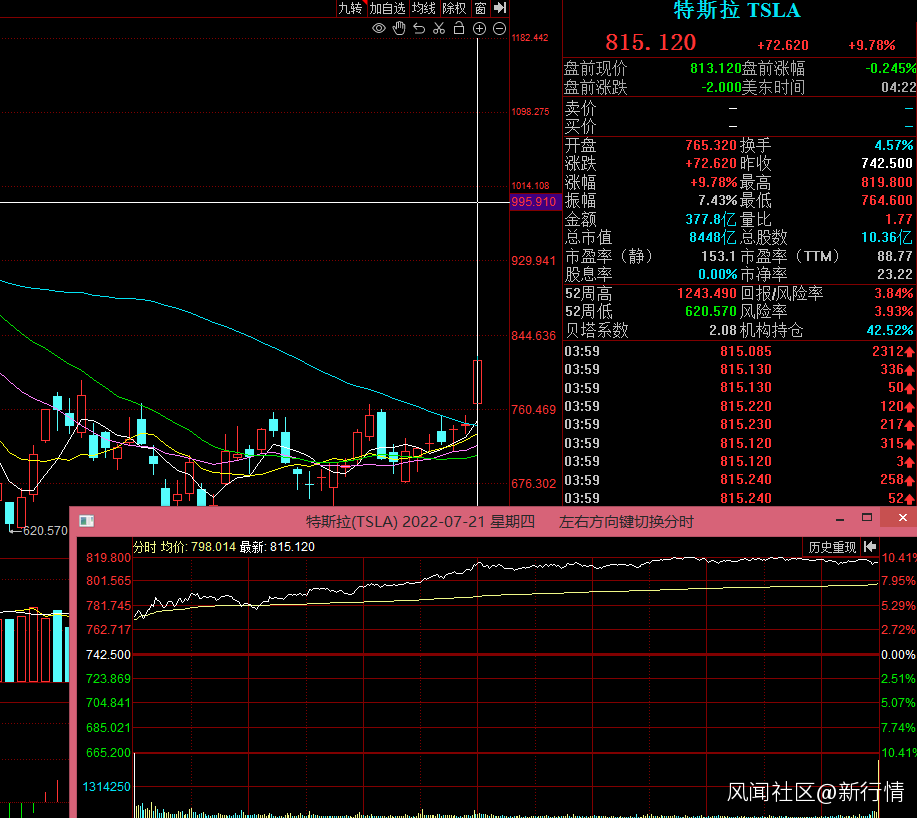Zoom in with the plus circle icon
917x818 pixels.
479,28
